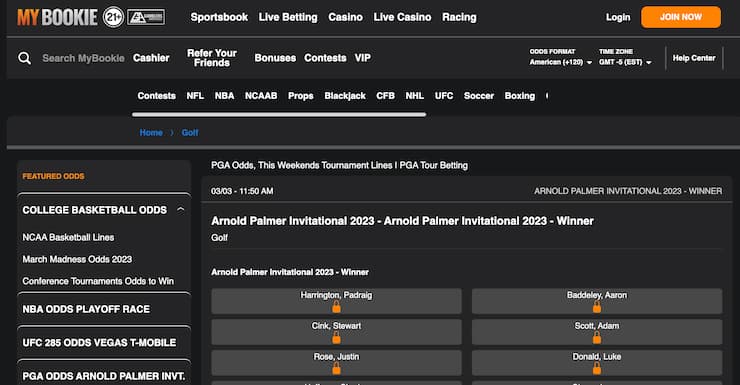Click the lock icon under Cink, Stewart
740x385 pixels.
point(336,338)
